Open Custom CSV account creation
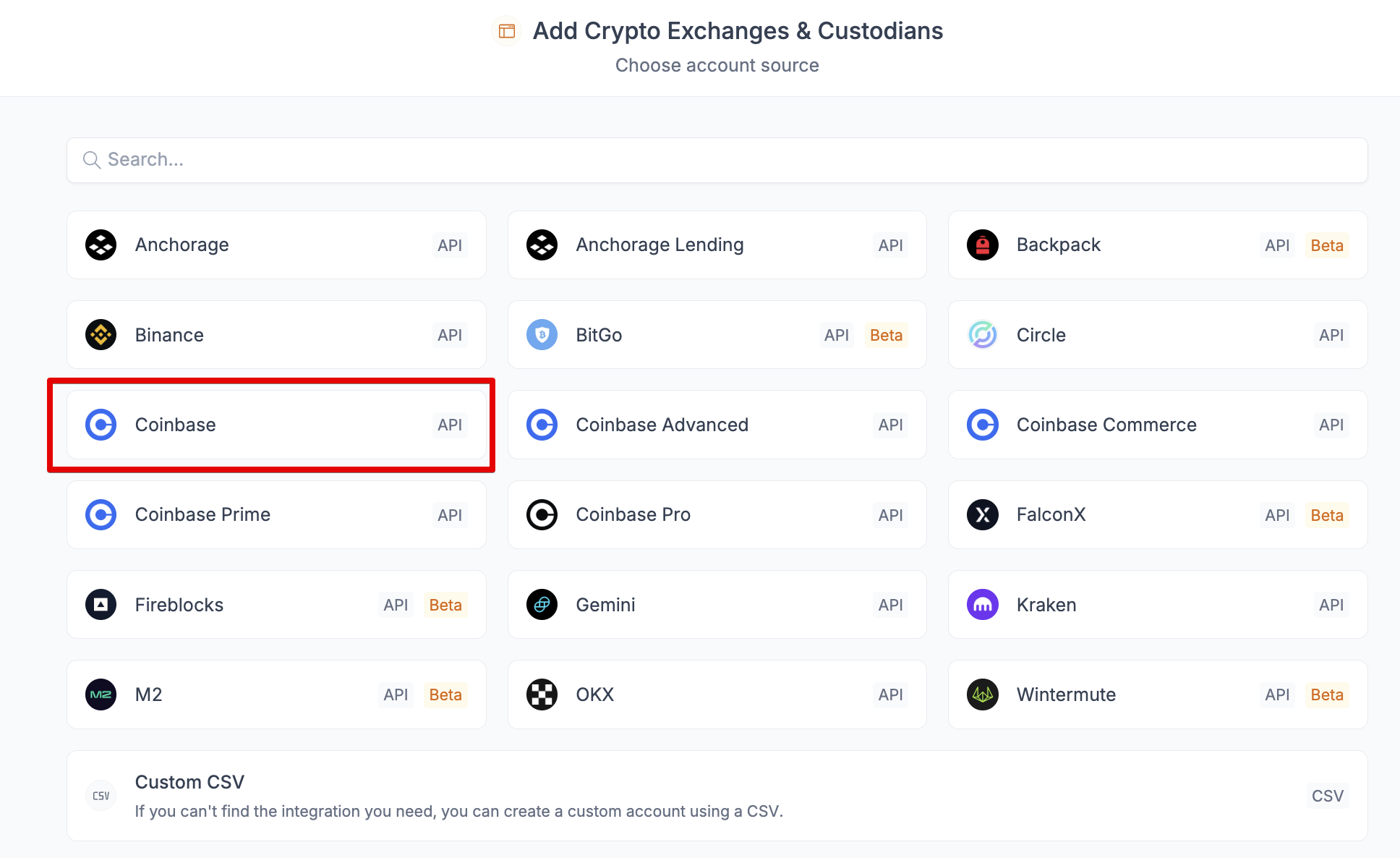Image resolution: width=1400 pixels, height=858 pixels. [717, 796]
